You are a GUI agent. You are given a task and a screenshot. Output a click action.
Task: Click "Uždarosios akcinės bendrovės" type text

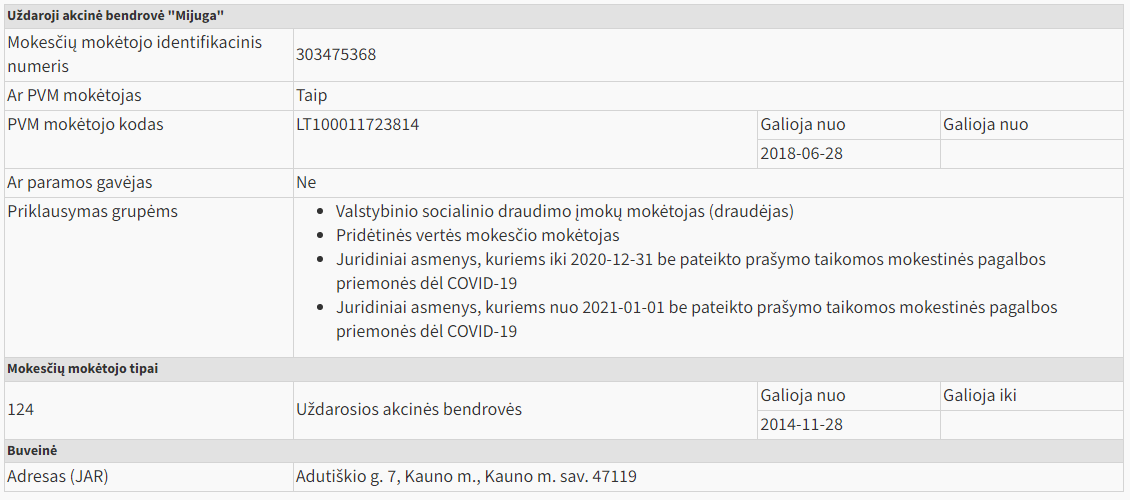coord(409,410)
